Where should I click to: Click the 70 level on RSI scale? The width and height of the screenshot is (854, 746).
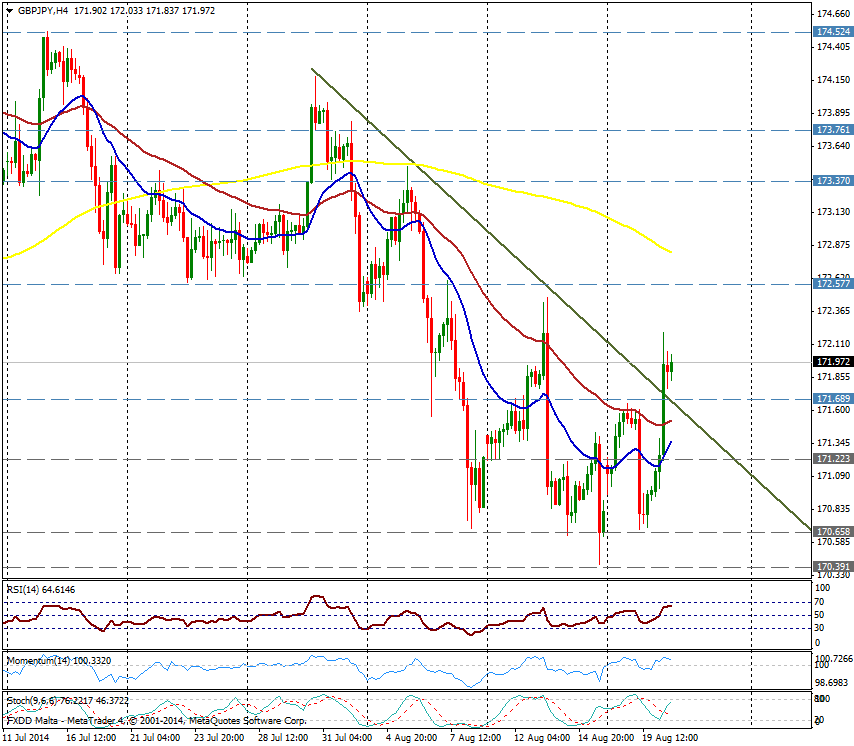point(819,602)
